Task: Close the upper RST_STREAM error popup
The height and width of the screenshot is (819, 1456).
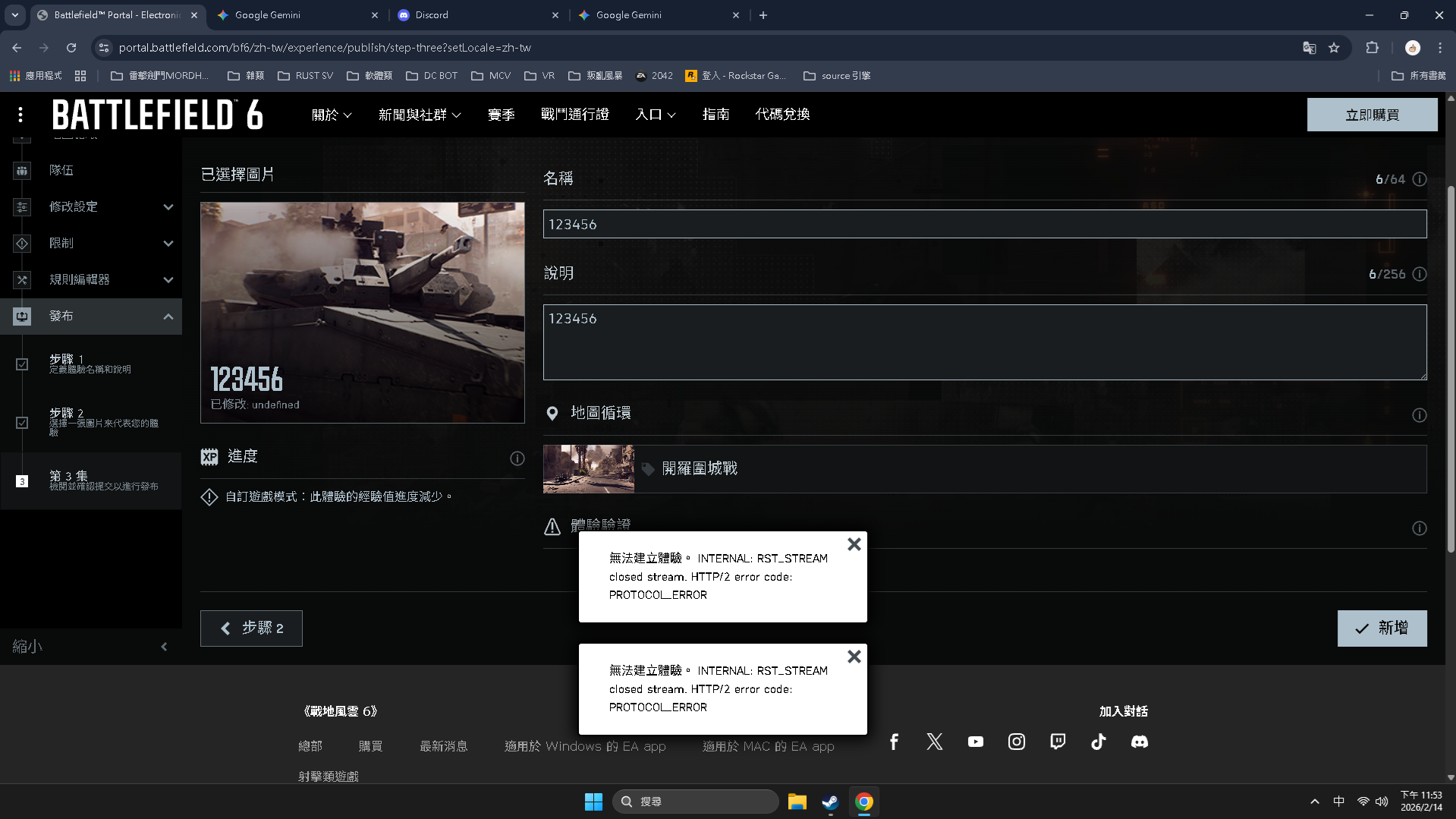Action: tap(854, 544)
